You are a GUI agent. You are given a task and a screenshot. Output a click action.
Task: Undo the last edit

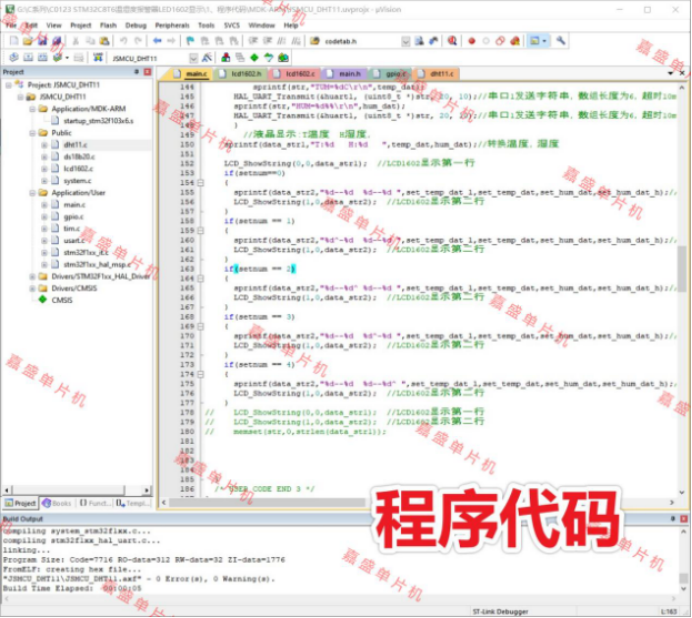pyautogui.click(x=124, y=41)
